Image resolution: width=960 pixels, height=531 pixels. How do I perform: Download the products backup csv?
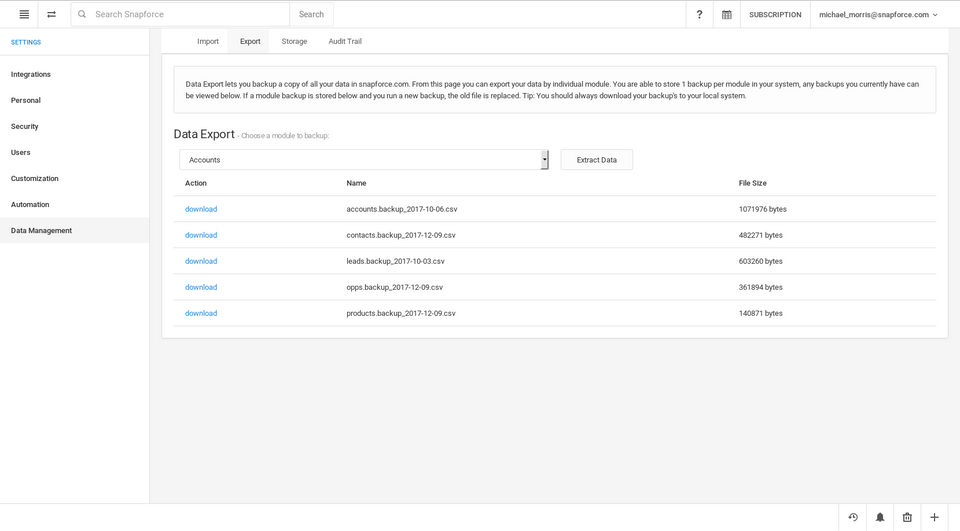coord(201,313)
